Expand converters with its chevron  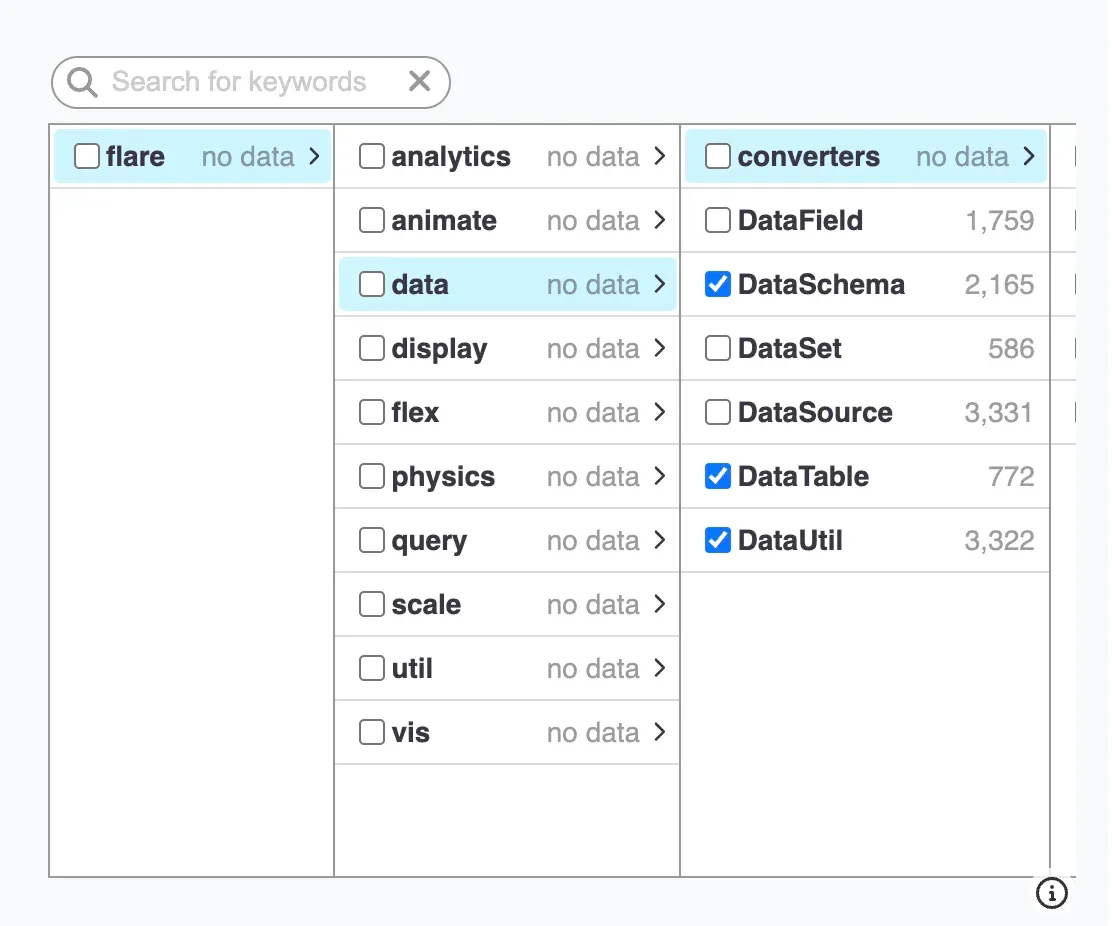[1029, 156]
